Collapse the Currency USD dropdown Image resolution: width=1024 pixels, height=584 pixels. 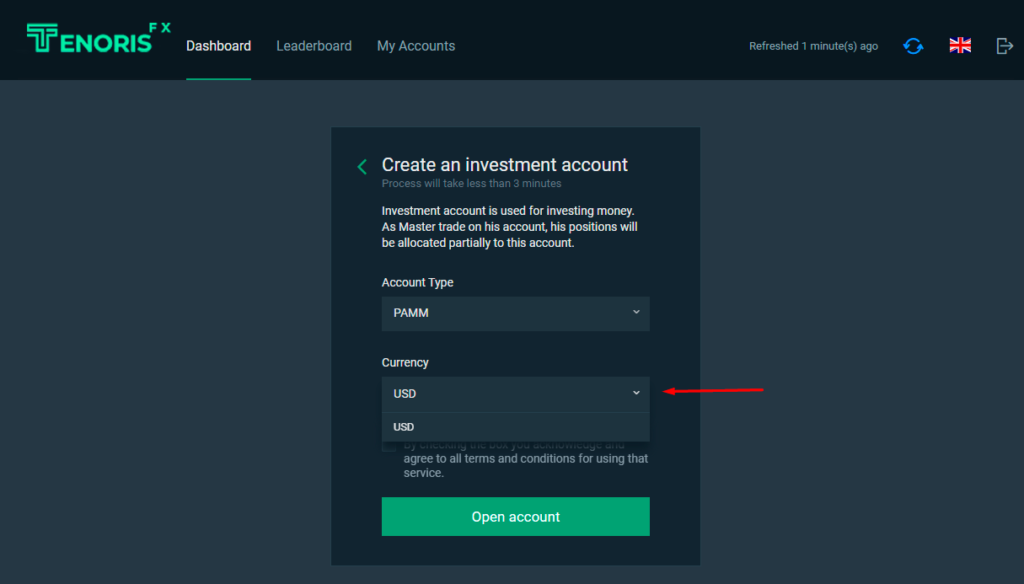pos(505,394)
